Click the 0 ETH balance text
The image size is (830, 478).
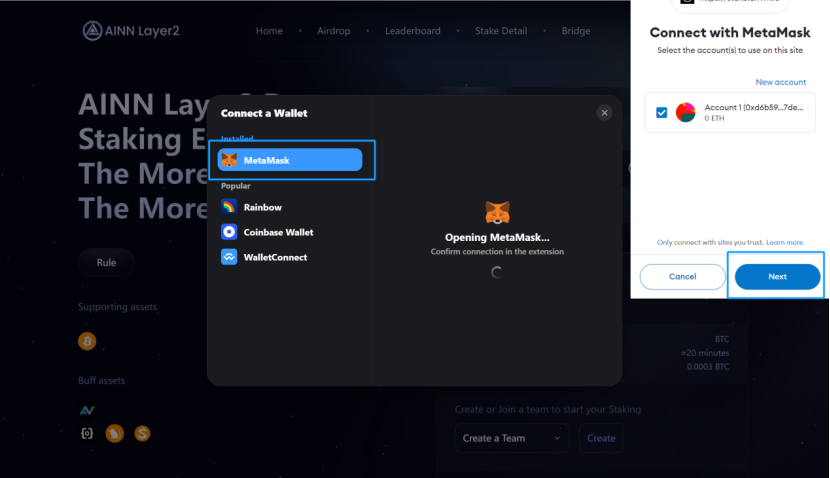coord(714,119)
